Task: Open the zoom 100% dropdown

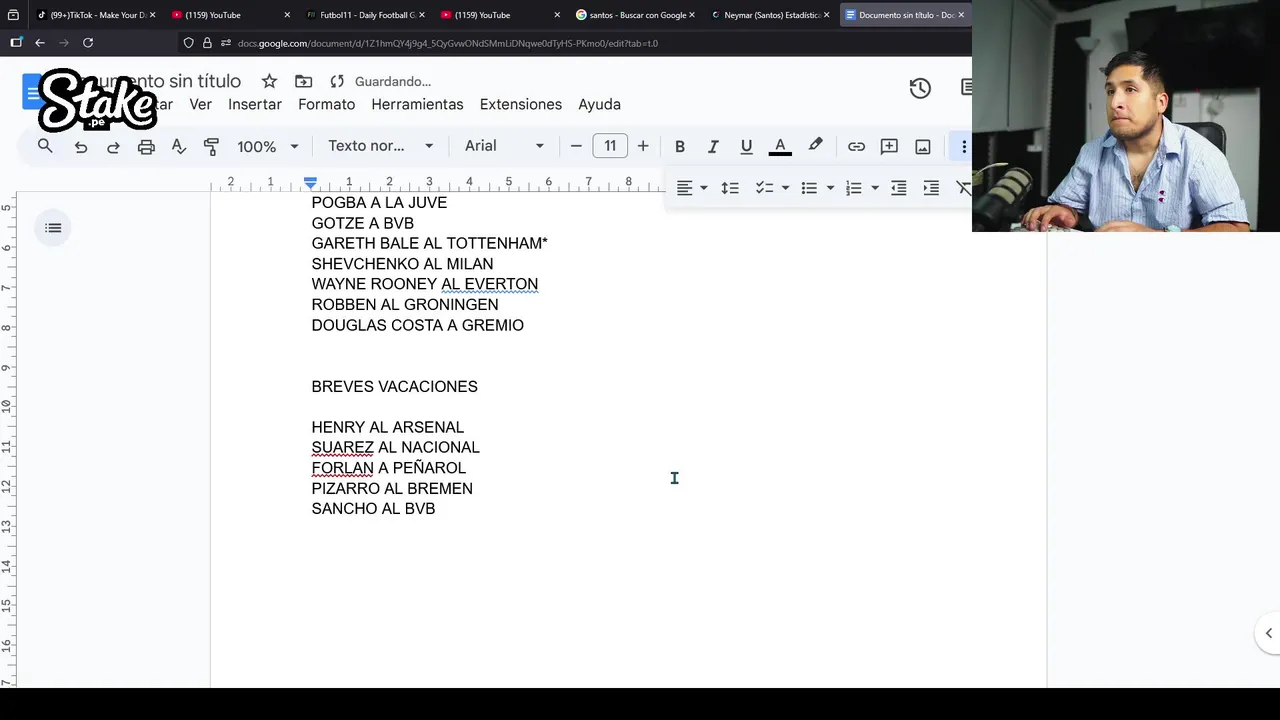Action: pyautogui.click(x=267, y=146)
